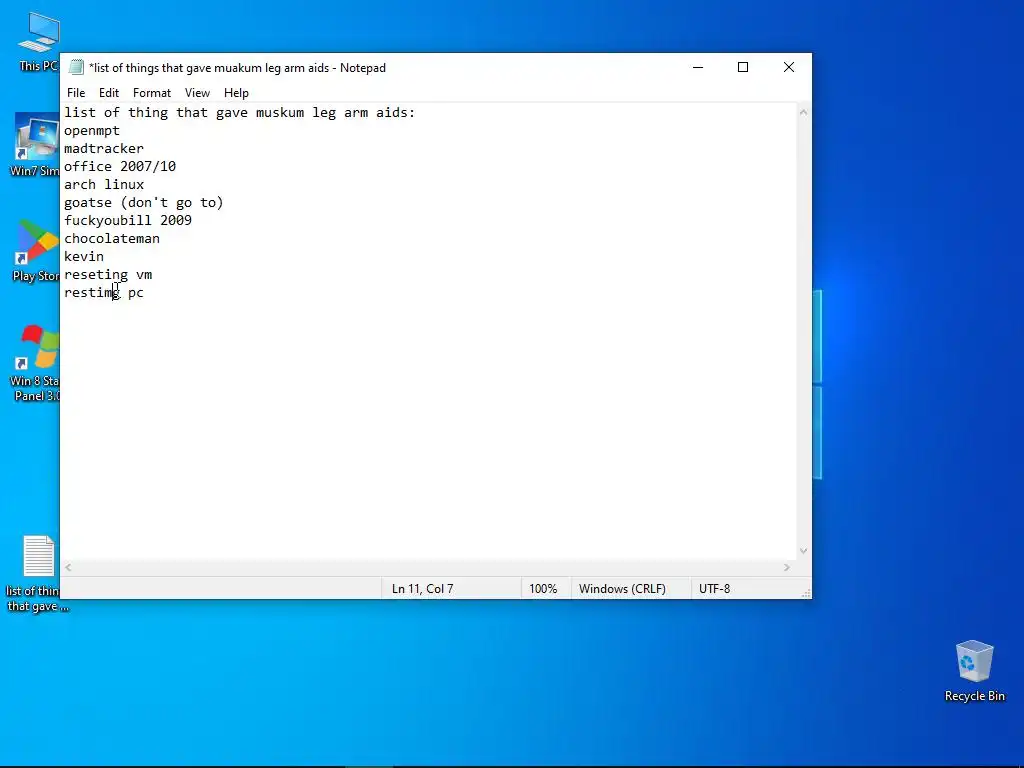1024x768 pixels.
Task: Open the Format menu
Action: coord(152,93)
